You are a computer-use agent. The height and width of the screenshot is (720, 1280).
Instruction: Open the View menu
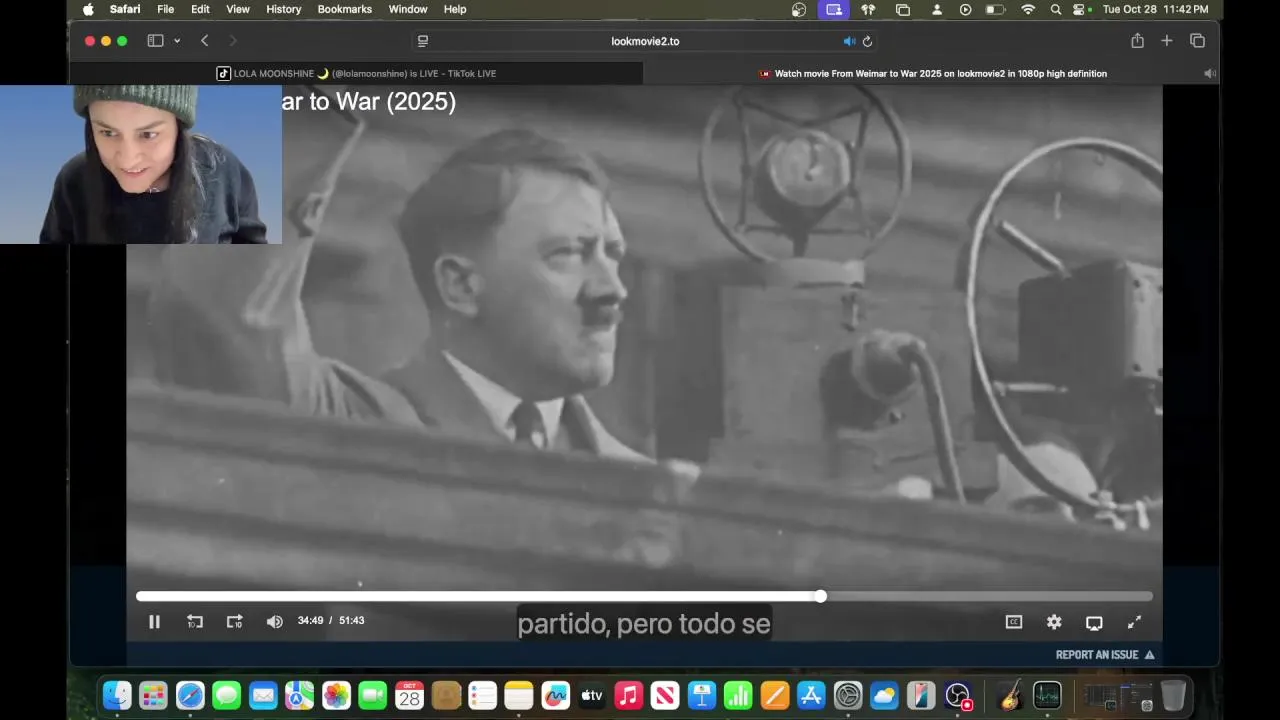tap(238, 9)
